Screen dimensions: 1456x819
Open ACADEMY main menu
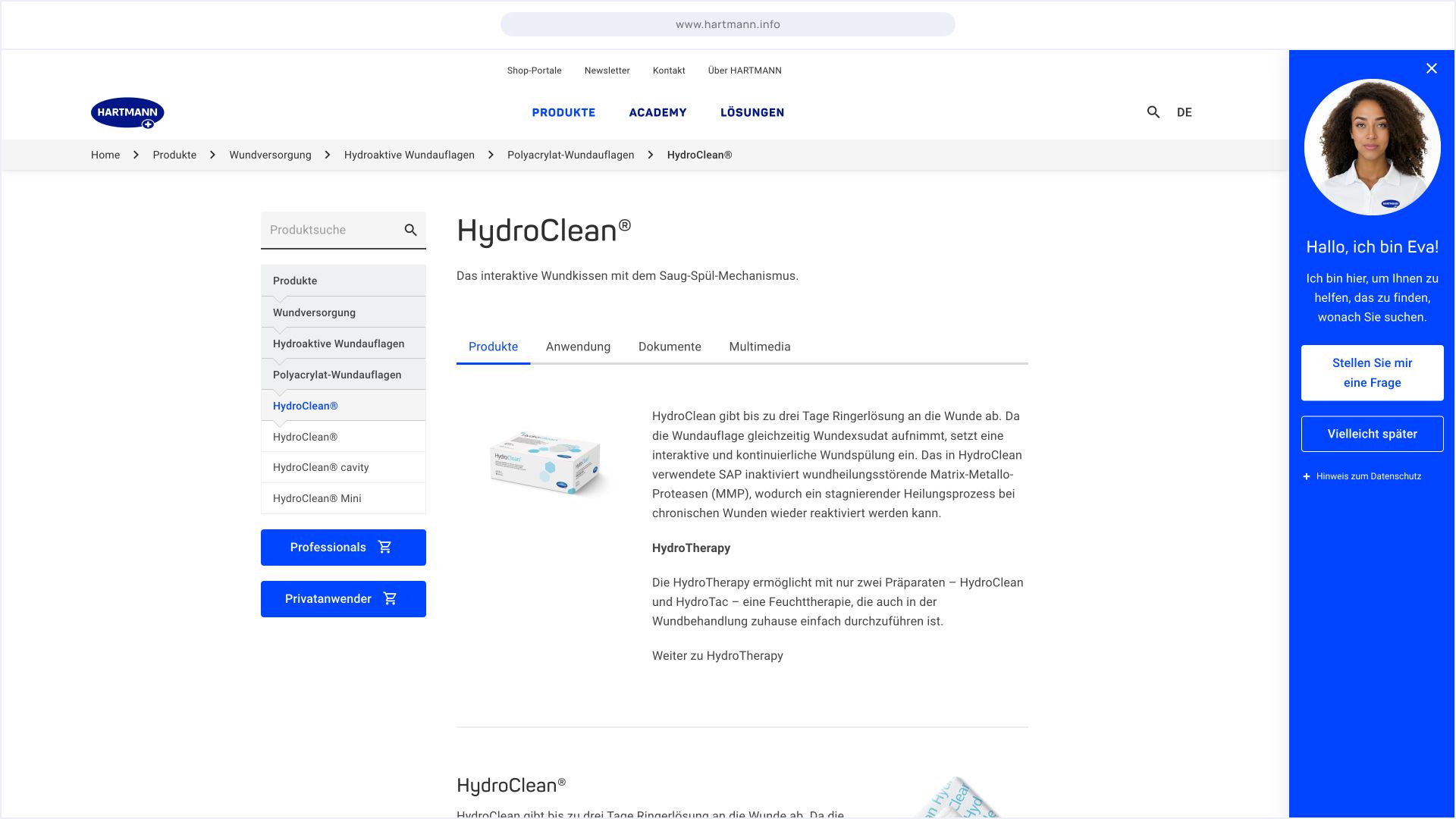point(657,112)
